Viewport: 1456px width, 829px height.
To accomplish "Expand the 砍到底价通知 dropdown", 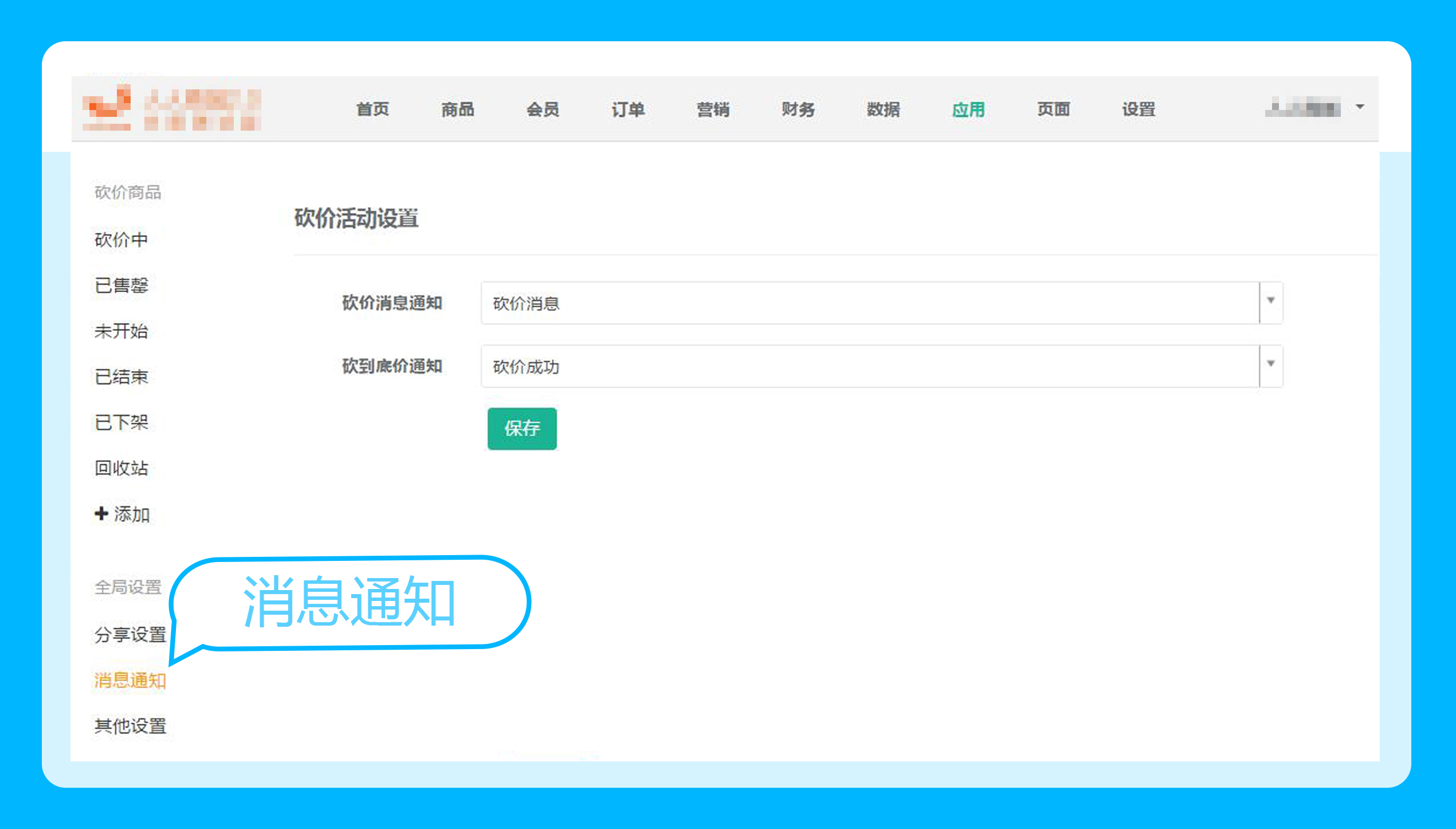I will [1270, 364].
